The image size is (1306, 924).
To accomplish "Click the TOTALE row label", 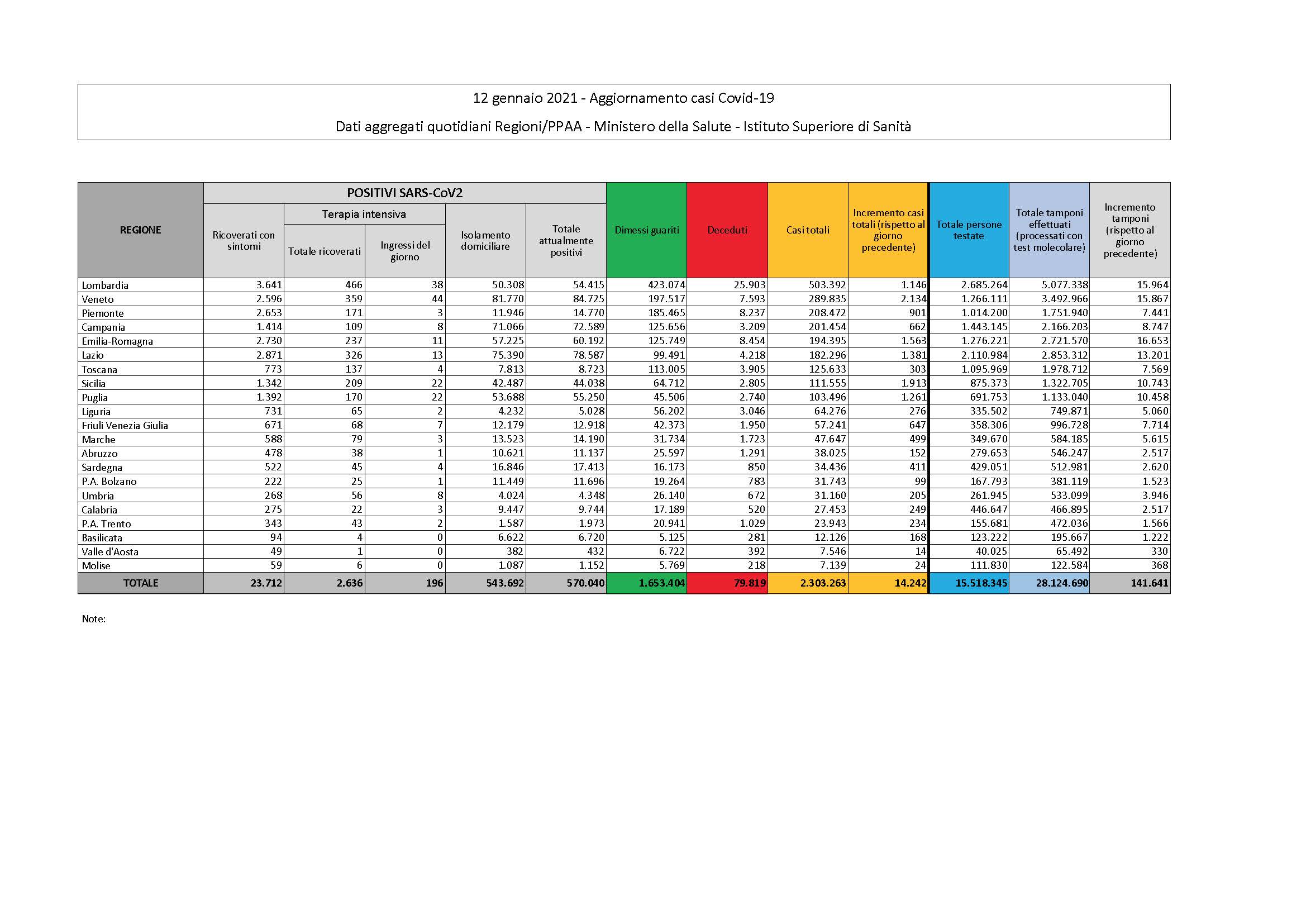I will (x=141, y=583).
